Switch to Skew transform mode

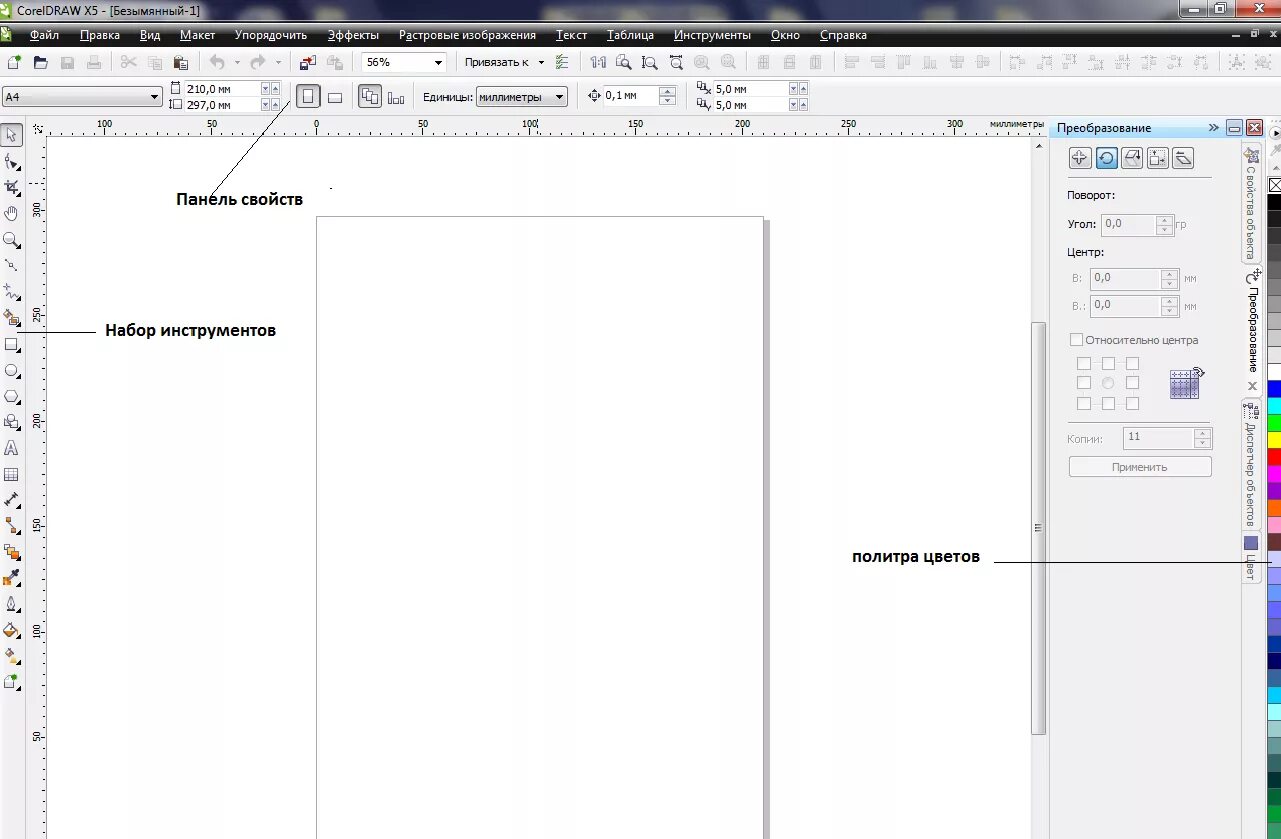pos(1183,158)
